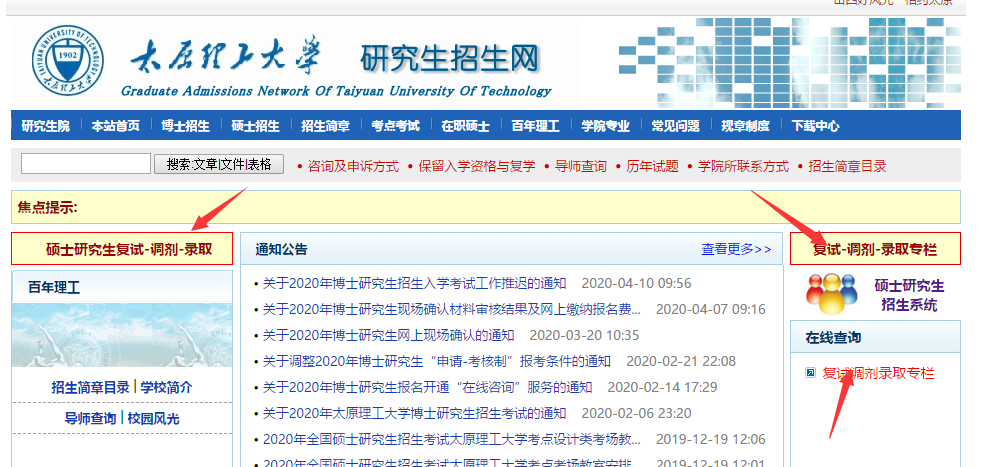Open notice 关于2020年博士研究生网上现场确认的通知
This screenshot has width=987, height=467.
(388, 335)
